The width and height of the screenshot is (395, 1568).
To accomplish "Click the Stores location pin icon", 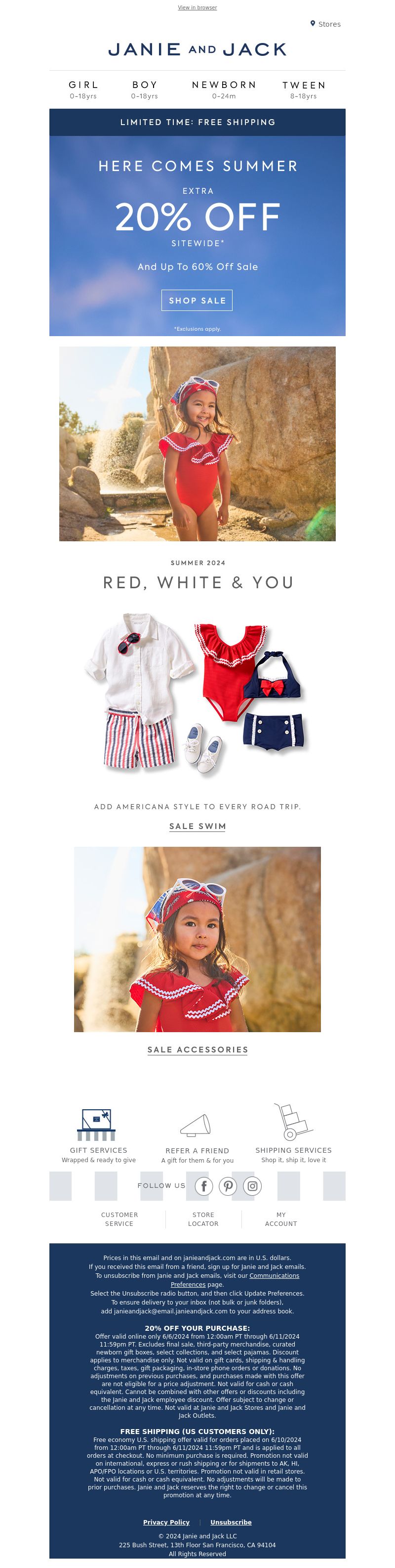I will 313,24.
